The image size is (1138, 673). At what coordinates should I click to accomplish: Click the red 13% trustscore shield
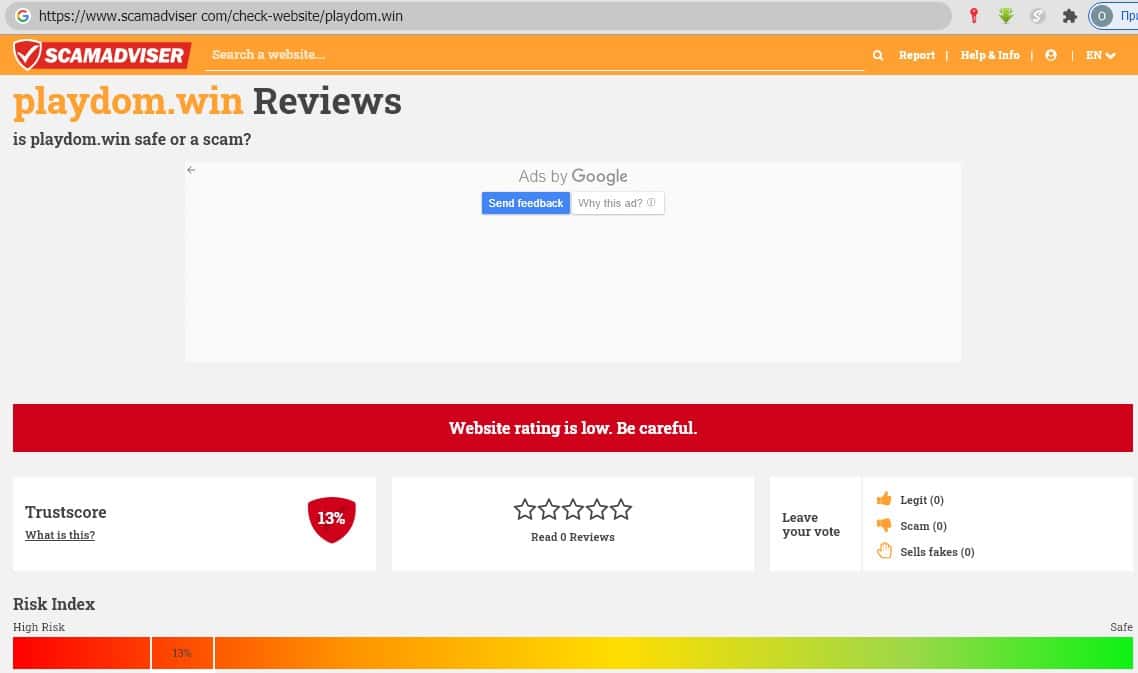click(332, 519)
